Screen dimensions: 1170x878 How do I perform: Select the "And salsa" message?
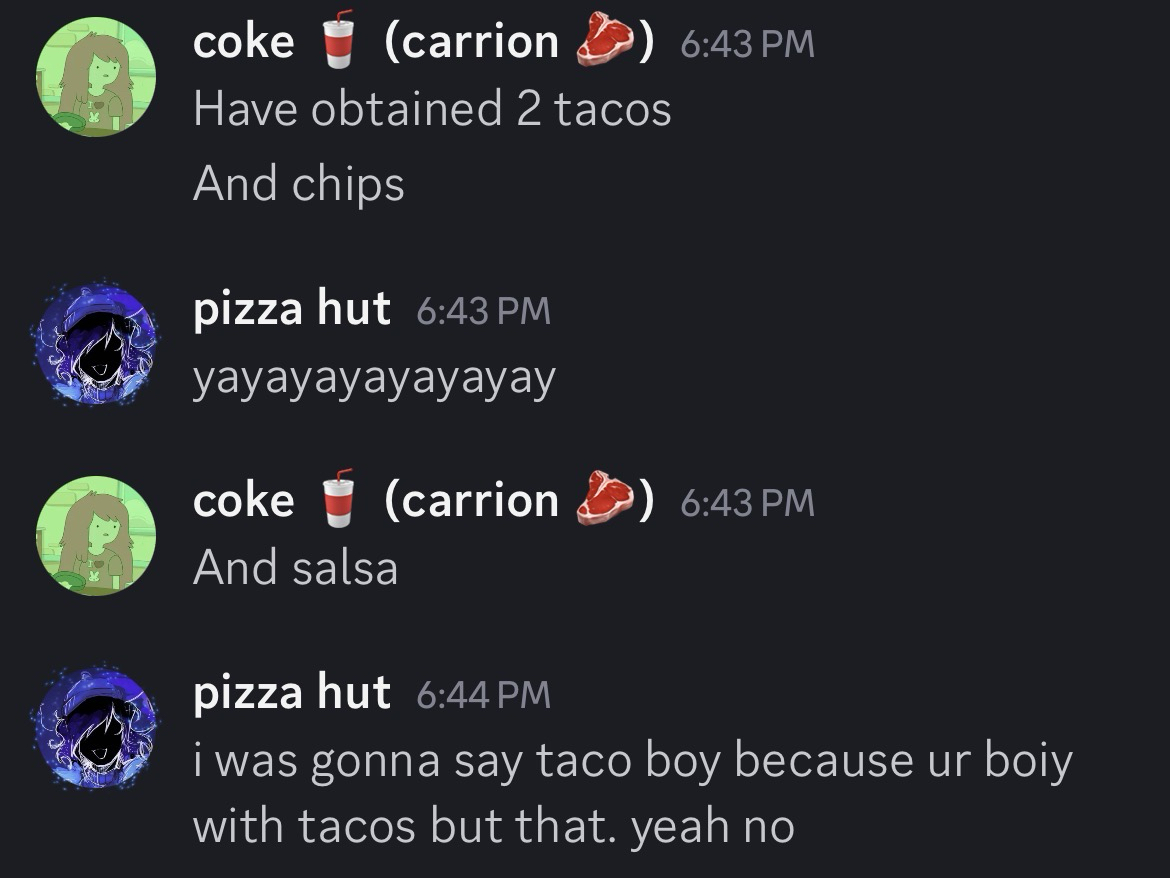tap(296, 568)
